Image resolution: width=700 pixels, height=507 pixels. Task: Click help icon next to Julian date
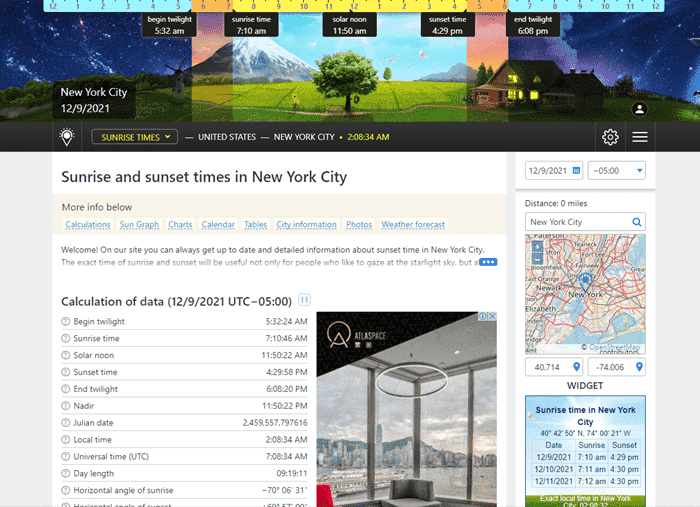click(x=66, y=423)
